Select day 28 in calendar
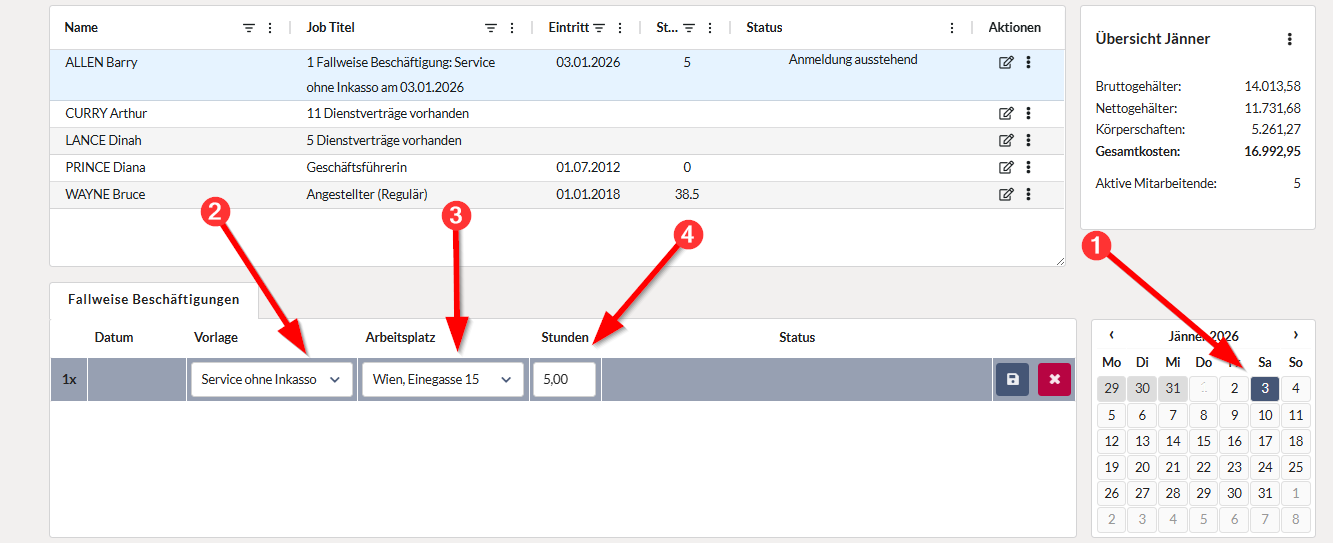 1173,492
